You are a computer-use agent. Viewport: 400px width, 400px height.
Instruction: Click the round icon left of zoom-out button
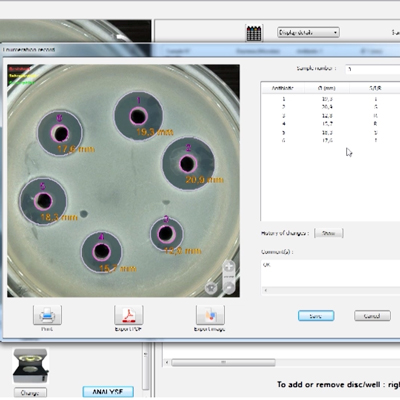click(x=211, y=288)
